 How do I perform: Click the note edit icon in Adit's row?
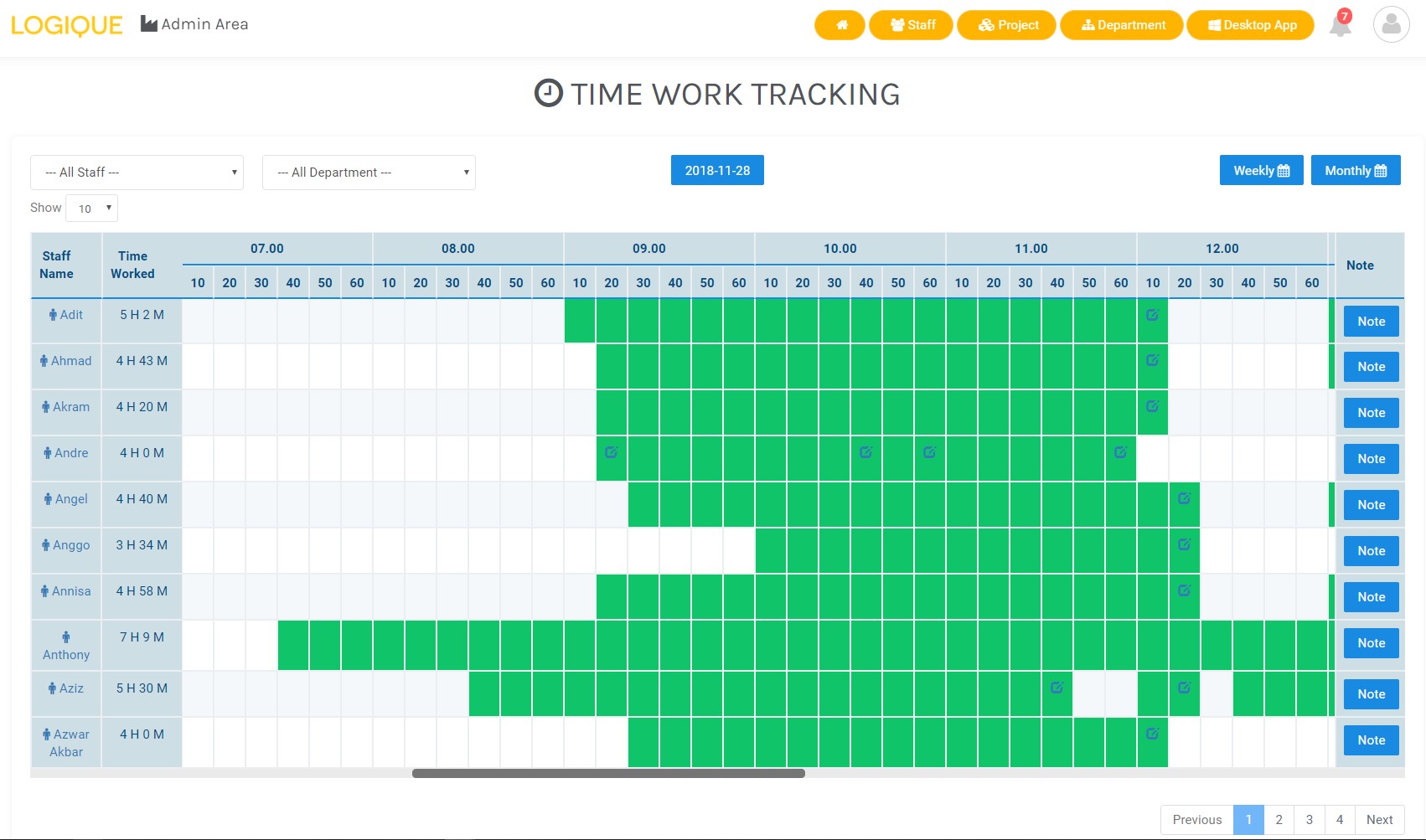[x=1152, y=315]
